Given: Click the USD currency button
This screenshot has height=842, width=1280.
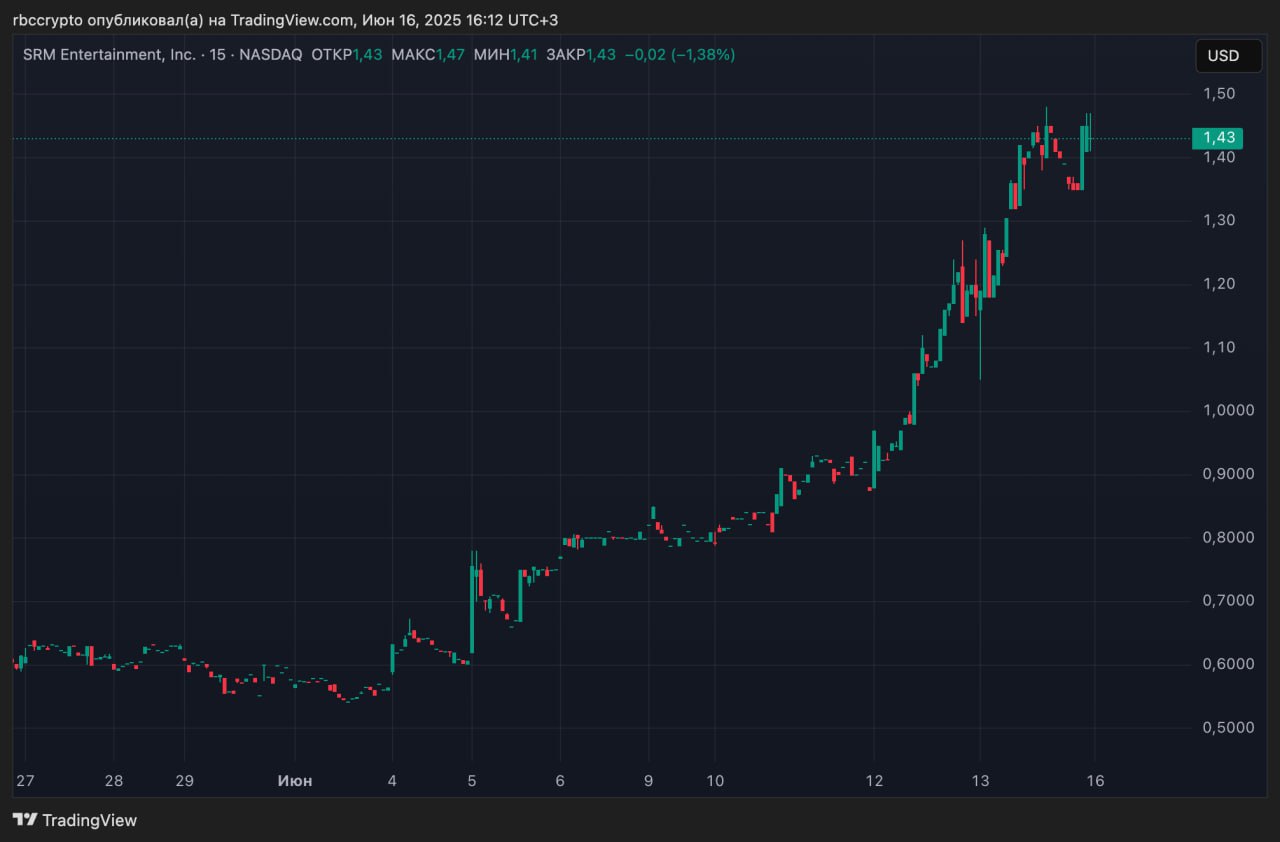Looking at the screenshot, I should click(x=1228, y=56).
